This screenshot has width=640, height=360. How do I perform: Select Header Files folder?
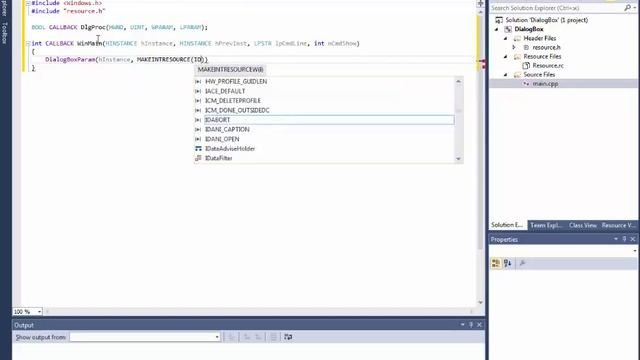click(539, 38)
